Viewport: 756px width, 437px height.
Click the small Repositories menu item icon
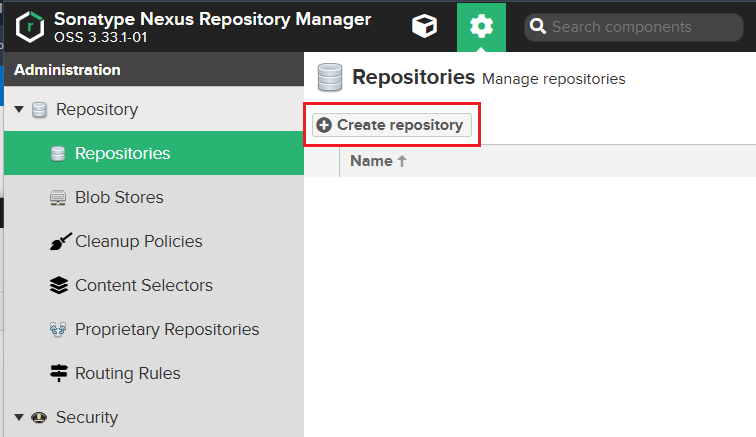point(58,154)
